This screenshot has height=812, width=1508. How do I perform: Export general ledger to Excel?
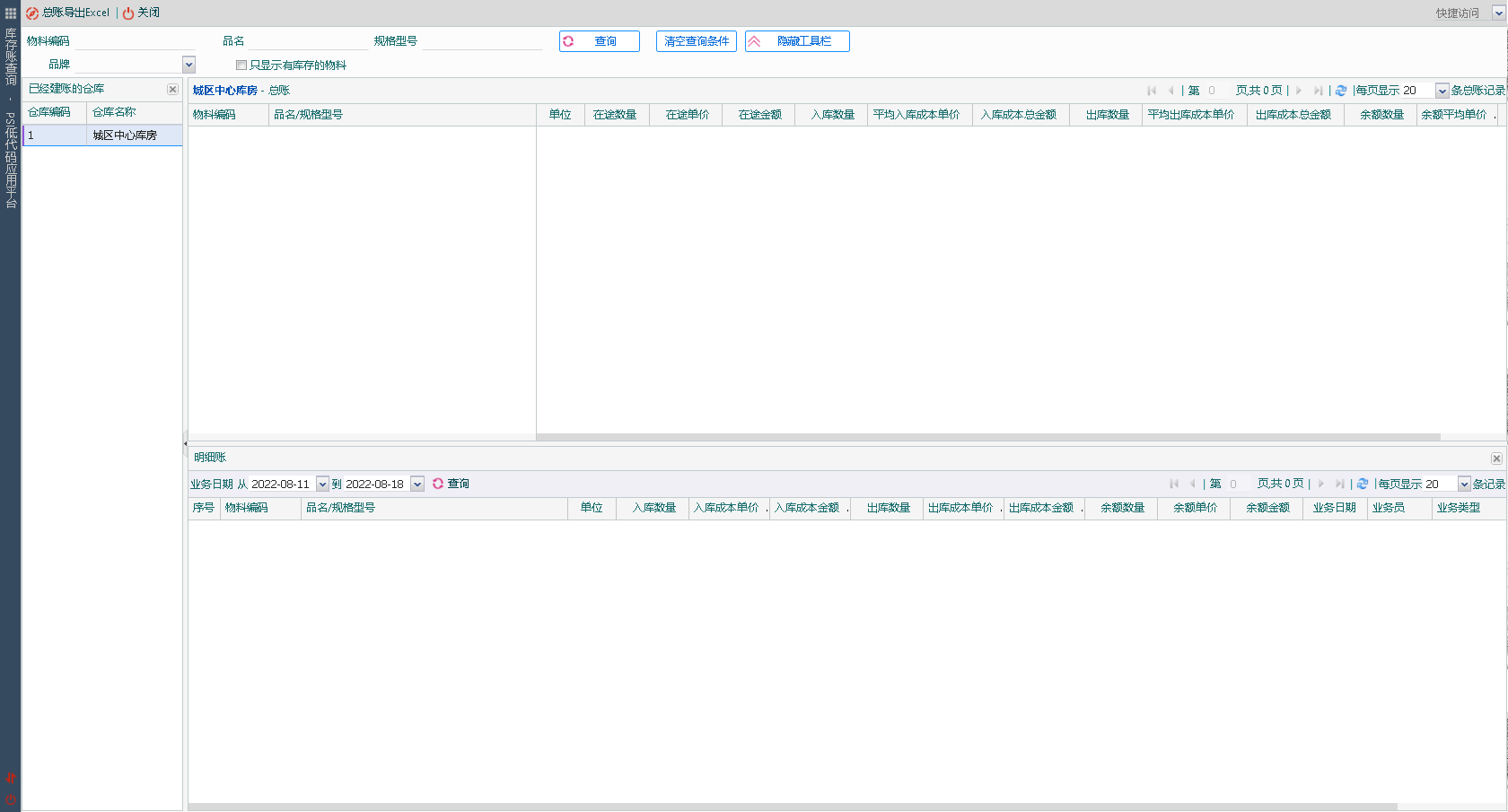[68, 13]
